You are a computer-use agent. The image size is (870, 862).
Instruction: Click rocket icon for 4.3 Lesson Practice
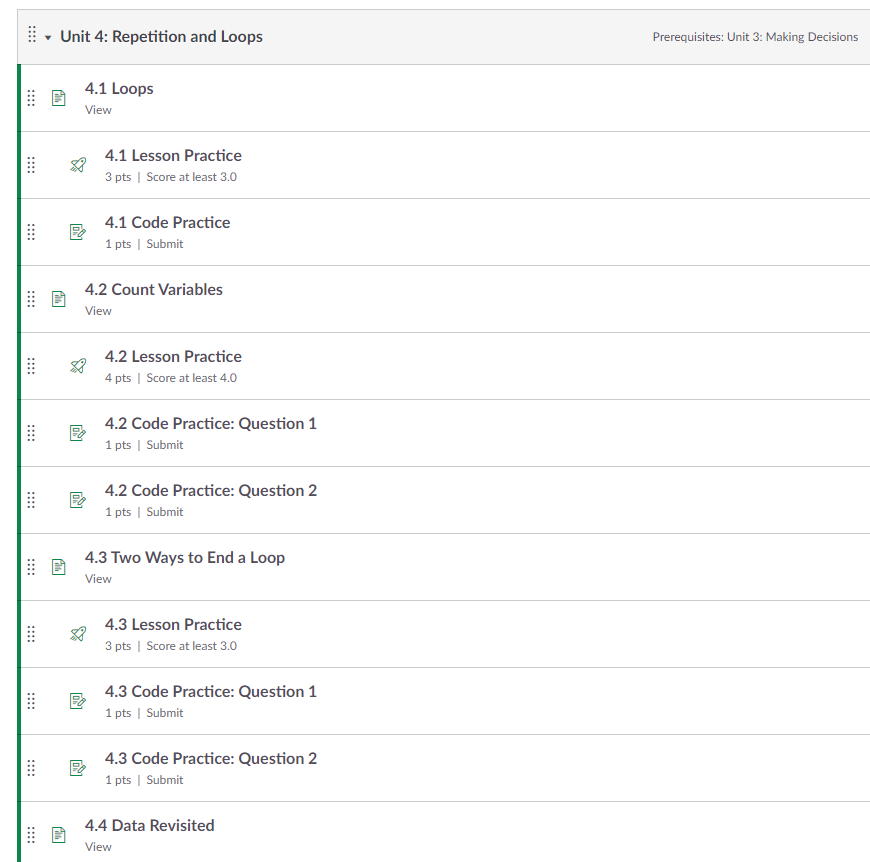pyautogui.click(x=78, y=634)
